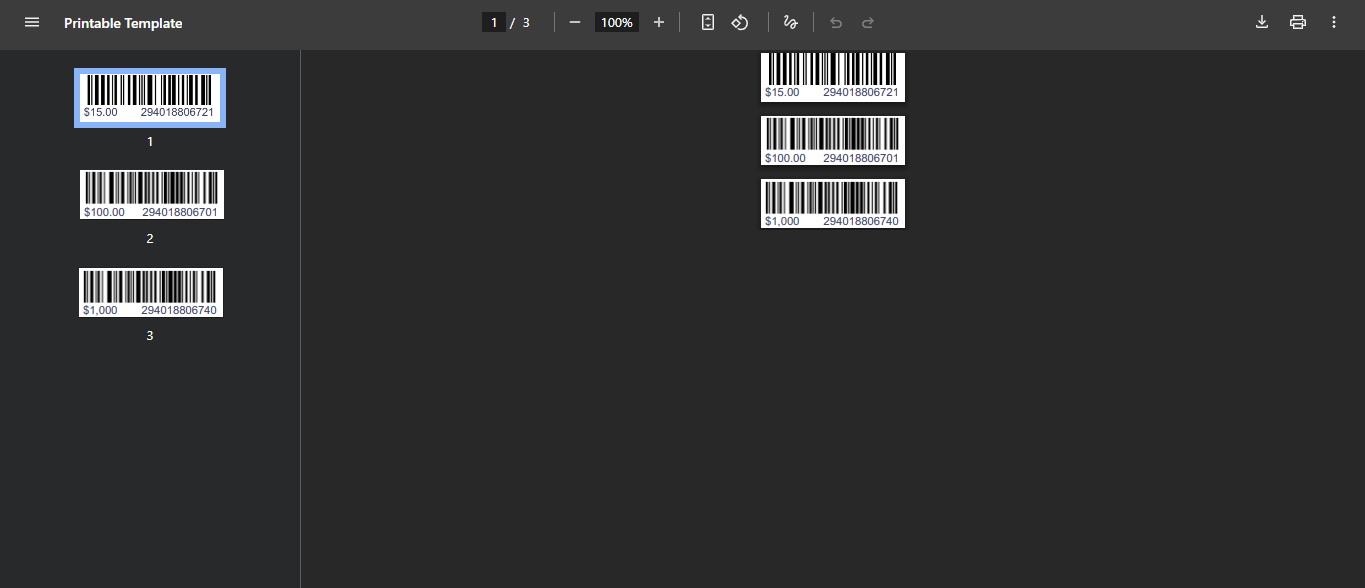The width and height of the screenshot is (1365, 588).
Task: Select page 3 thumbnail with $1,000 barcode
Action: click(x=151, y=292)
